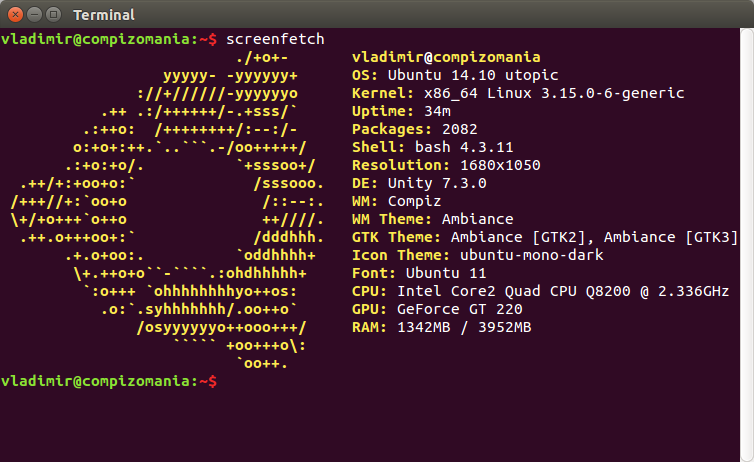Screen dimensions: 754x462
Task: Click the 'Uptime: 34m' line
Action: pos(401,111)
